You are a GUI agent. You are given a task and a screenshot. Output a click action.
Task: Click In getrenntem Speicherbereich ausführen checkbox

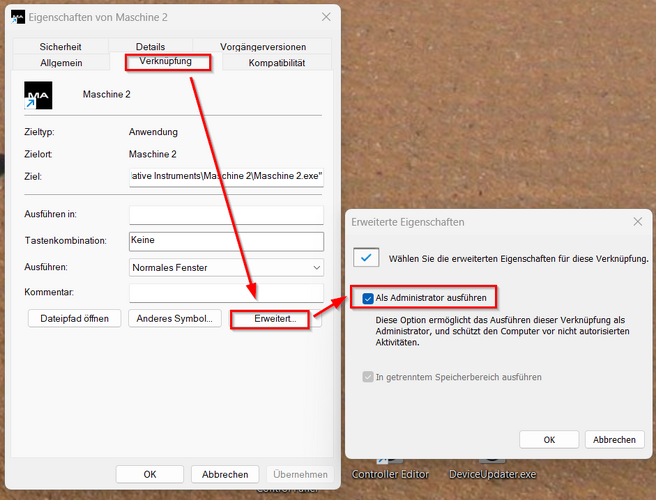coord(368,377)
